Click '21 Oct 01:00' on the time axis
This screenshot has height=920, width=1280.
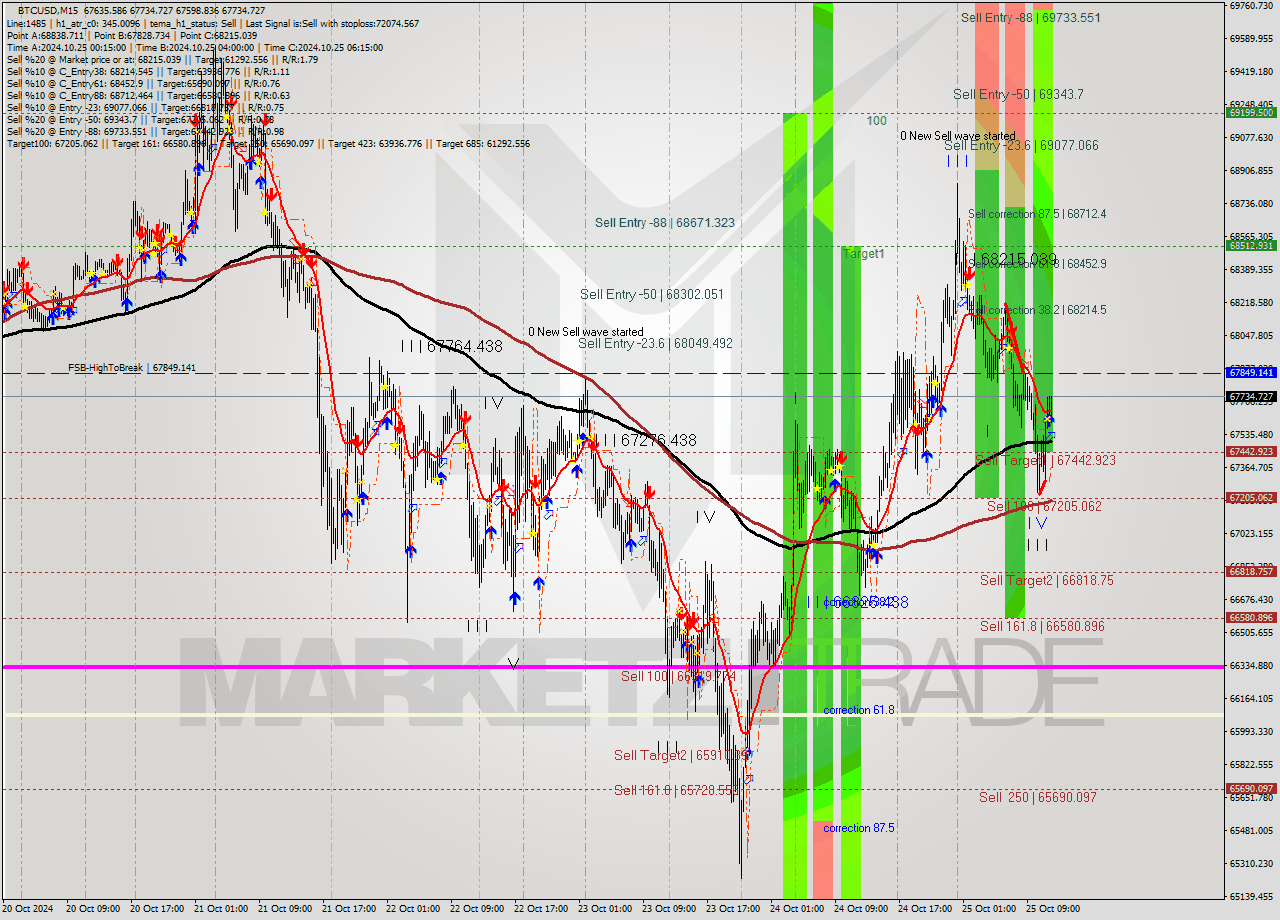point(220,909)
